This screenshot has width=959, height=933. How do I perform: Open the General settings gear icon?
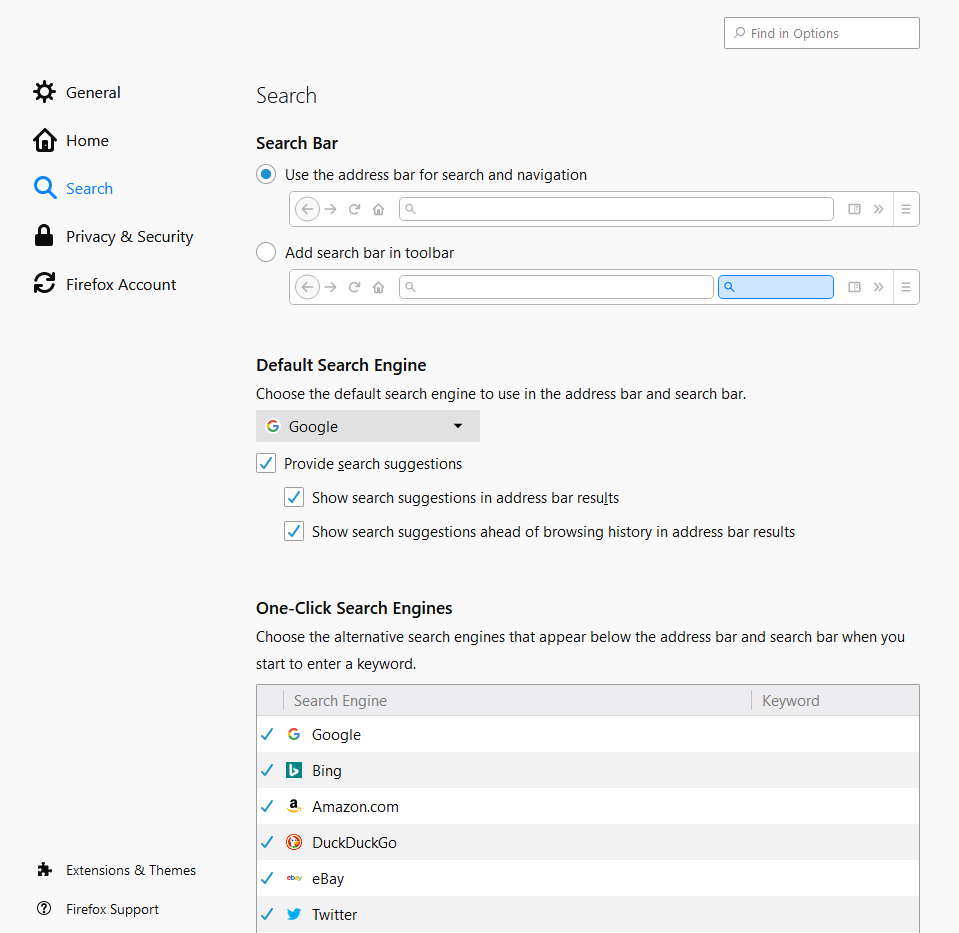coord(44,92)
